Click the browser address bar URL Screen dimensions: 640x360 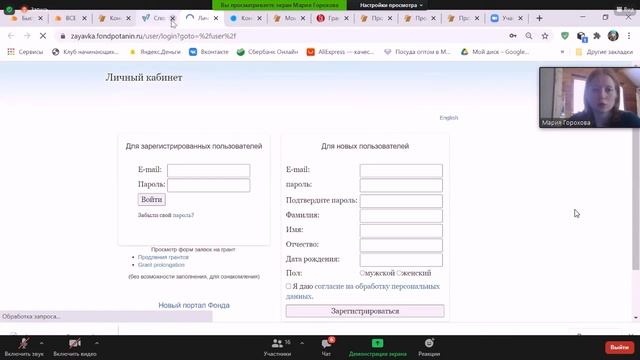tap(153, 36)
